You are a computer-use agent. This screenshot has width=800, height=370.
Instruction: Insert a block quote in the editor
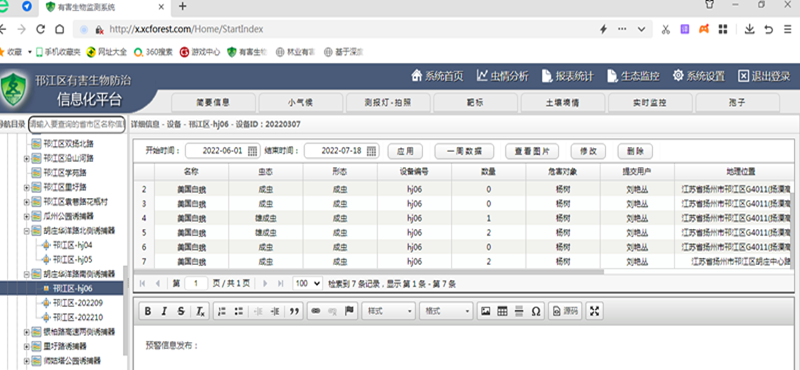[x=293, y=311]
